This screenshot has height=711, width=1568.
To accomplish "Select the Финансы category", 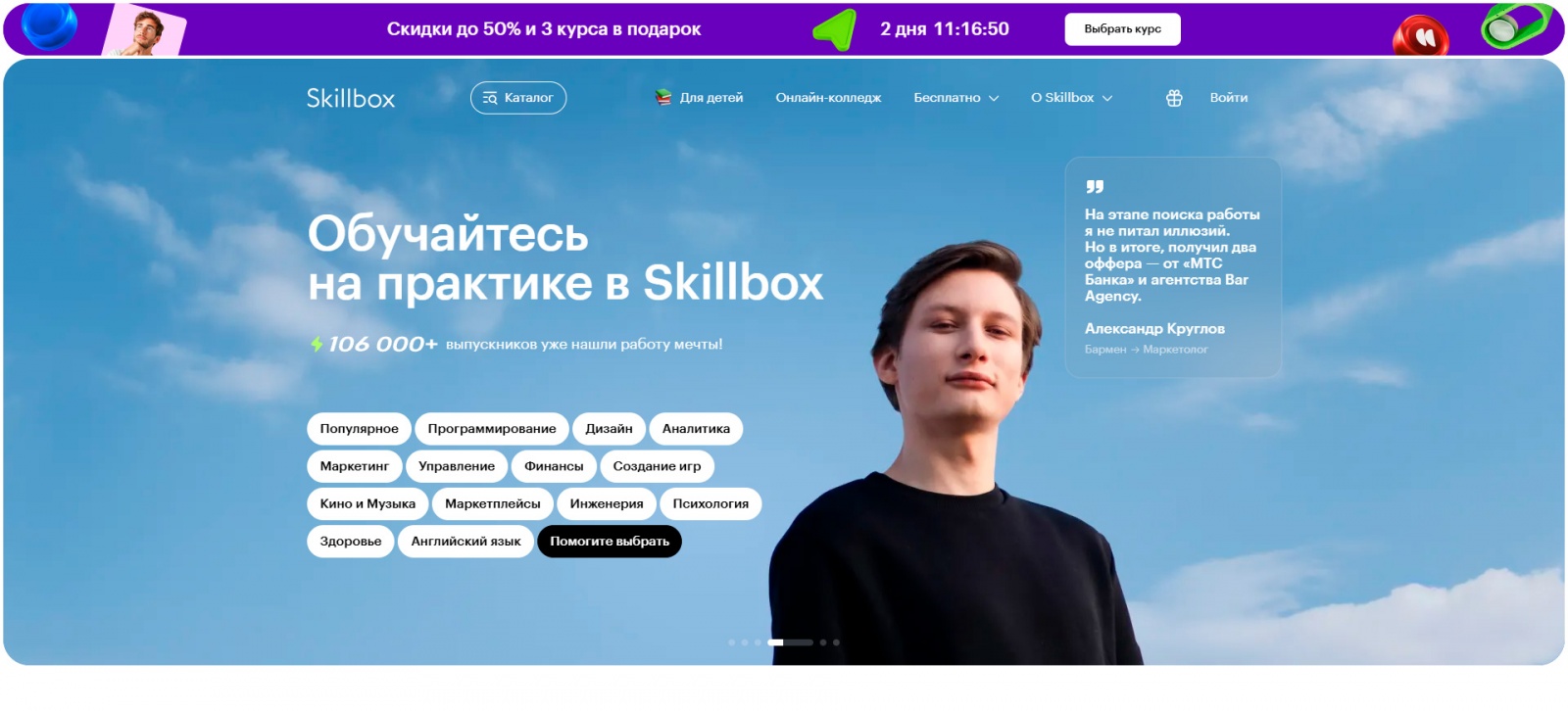I will pyautogui.click(x=554, y=466).
